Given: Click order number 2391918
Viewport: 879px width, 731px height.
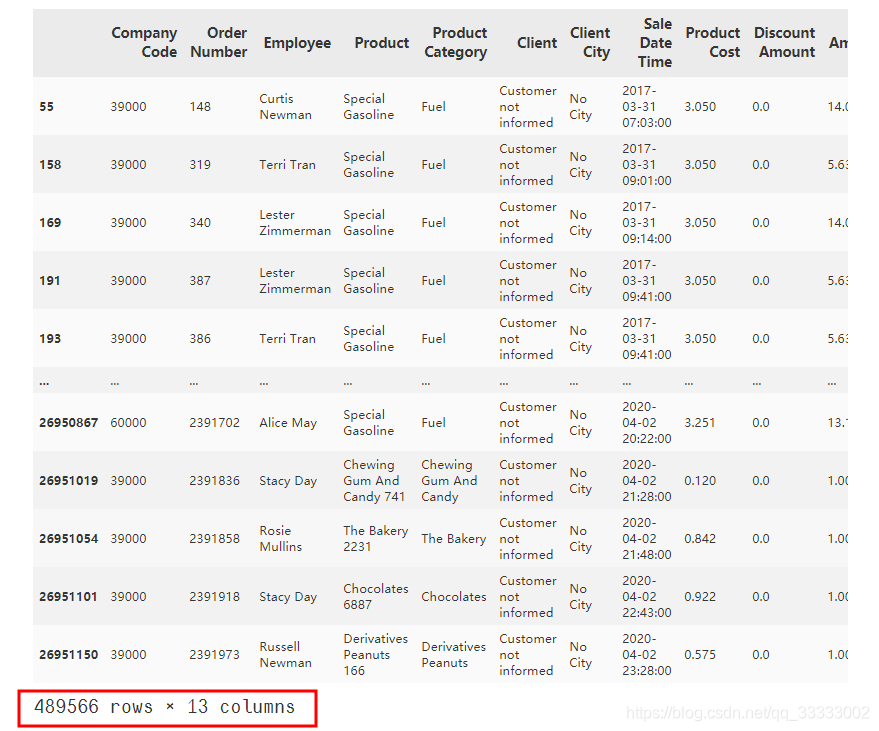Looking at the screenshot, I should point(214,597).
